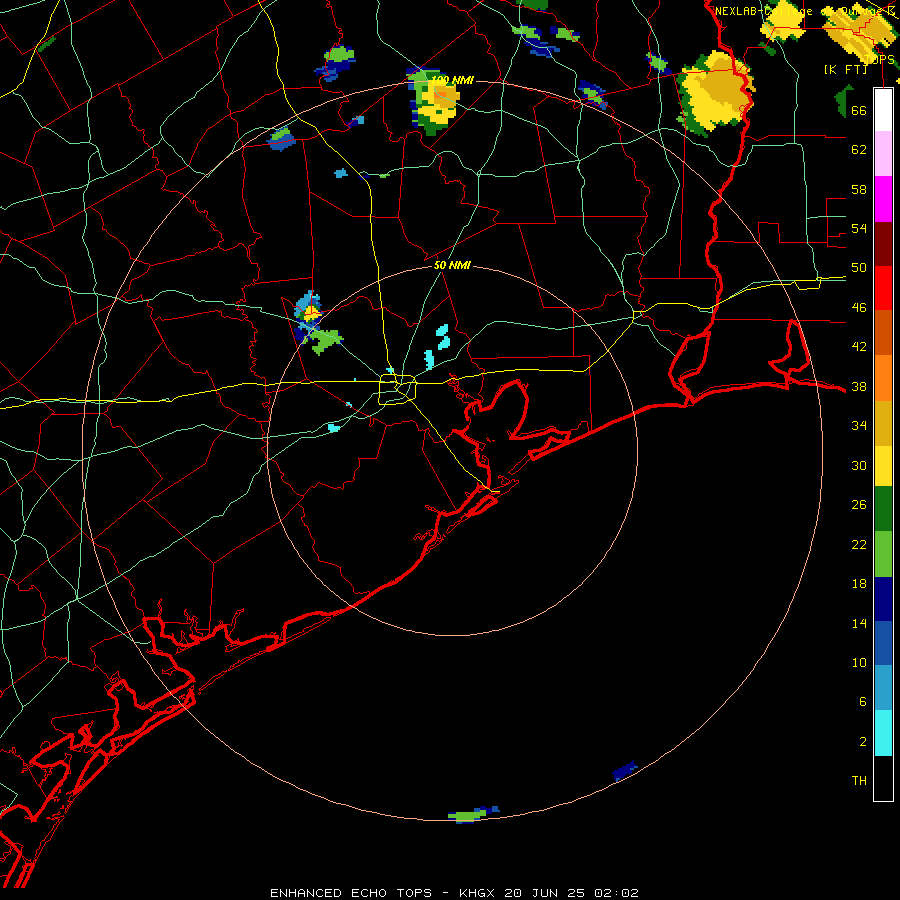
Task: Click the "18" legend value
Action: 859,584
